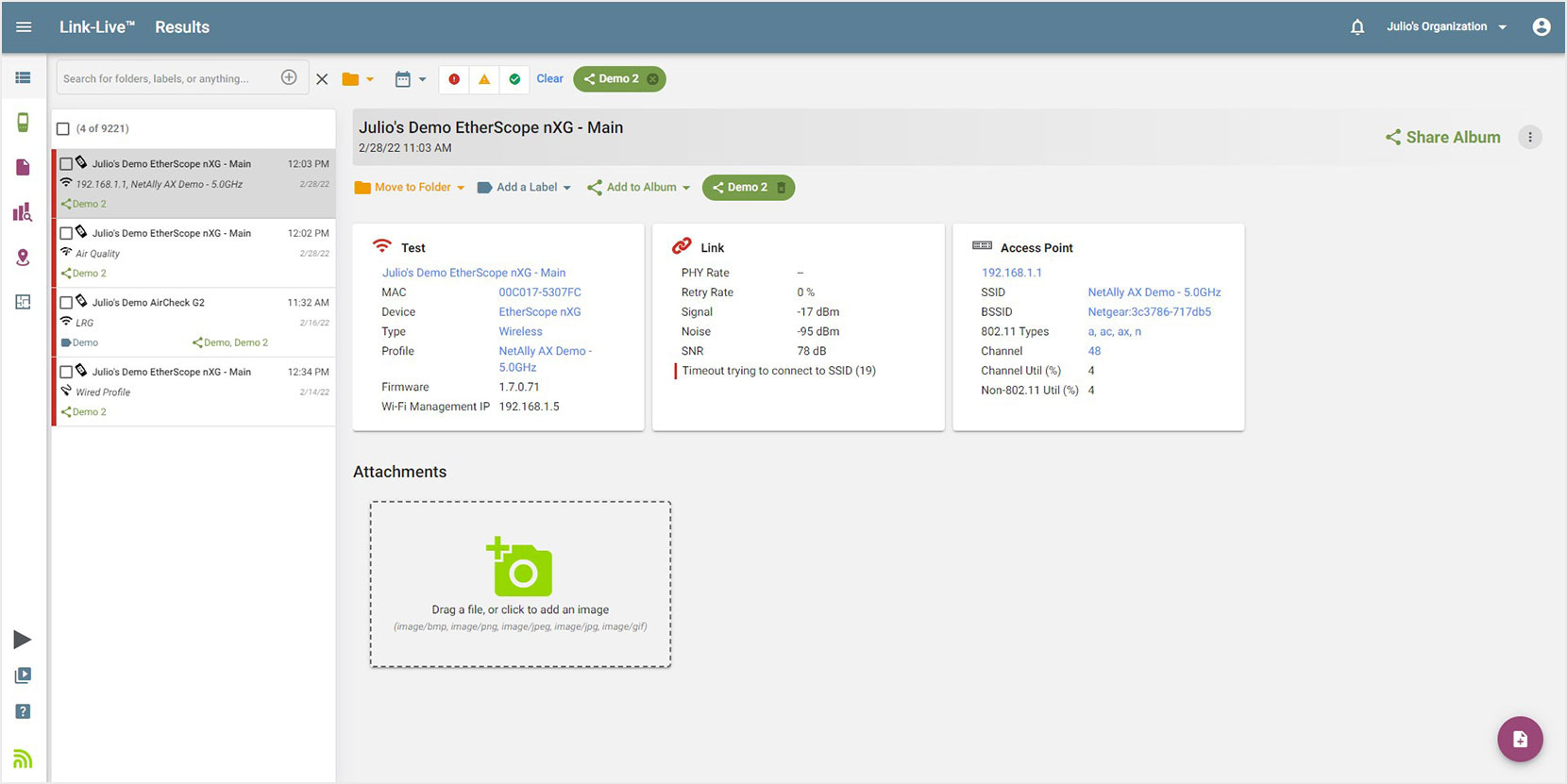This screenshot has width=1567, height=784.
Task: Check the 12:03 PM EtherScope result checkbox
Action: pos(66,164)
